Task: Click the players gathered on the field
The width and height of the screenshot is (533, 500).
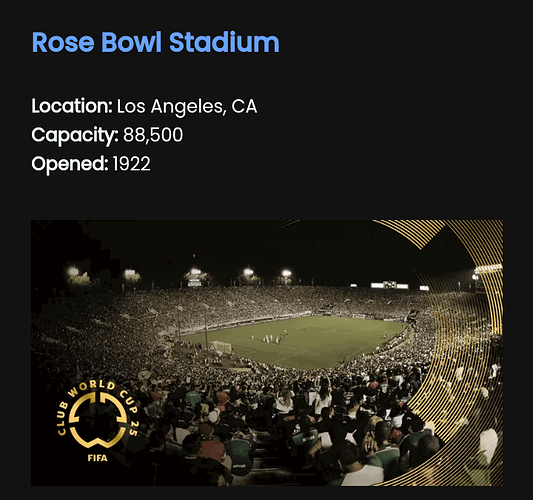Action: [269, 339]
